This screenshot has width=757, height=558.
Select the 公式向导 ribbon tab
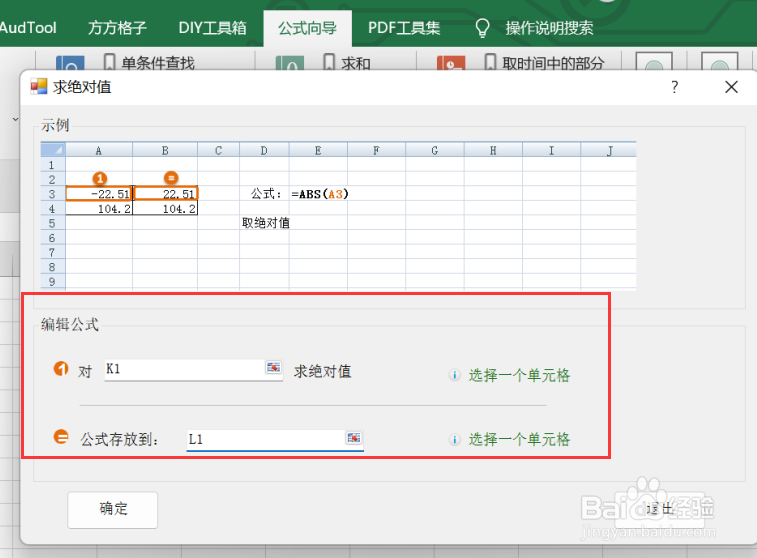(x=308, y=28)
